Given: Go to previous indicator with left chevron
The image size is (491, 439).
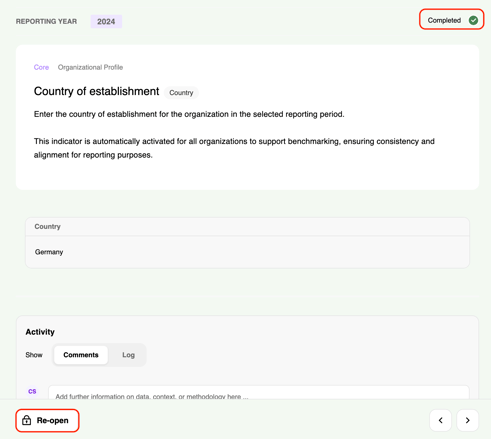Looking at the screenshot, I should [440, 420].
